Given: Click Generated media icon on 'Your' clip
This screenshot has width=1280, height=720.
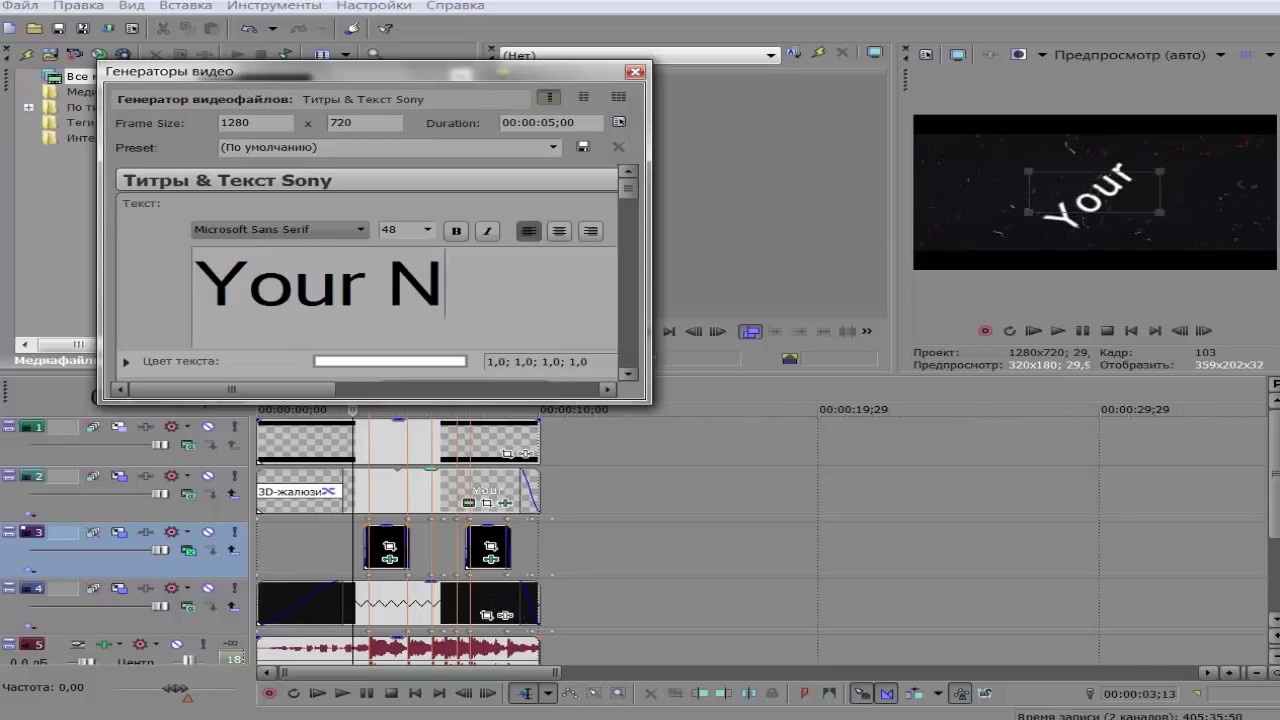Looking at the screenshot, I should pos(469,503).
